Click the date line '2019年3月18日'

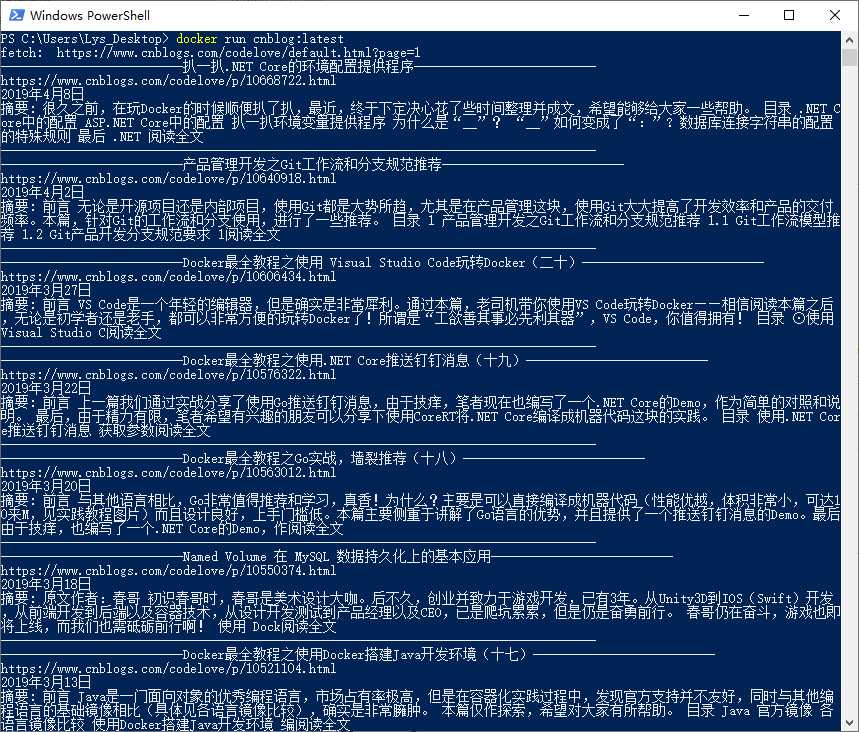click(x=46, y=585)
